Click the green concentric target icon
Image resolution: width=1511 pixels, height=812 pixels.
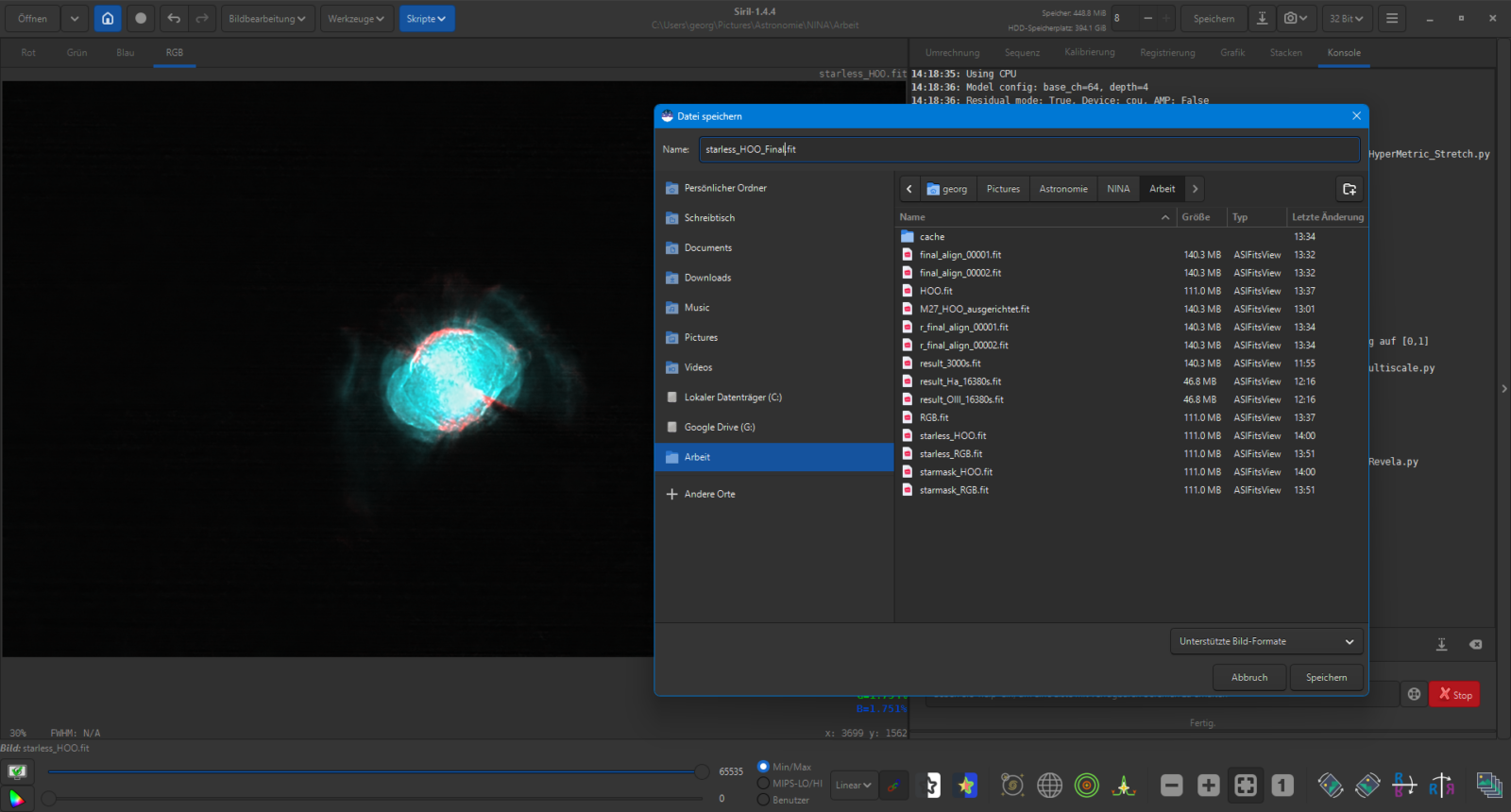[x=1087, y=785]
